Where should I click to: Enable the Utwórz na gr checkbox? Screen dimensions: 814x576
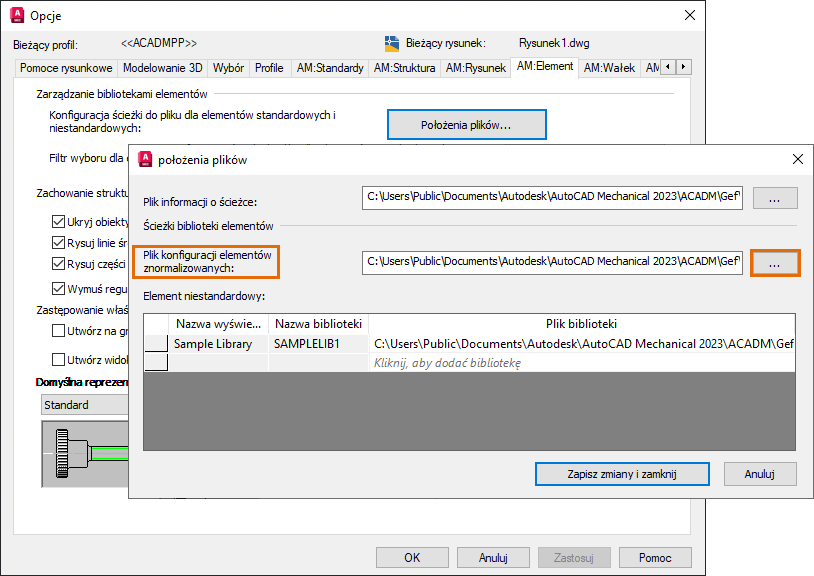tap(58, 331)
